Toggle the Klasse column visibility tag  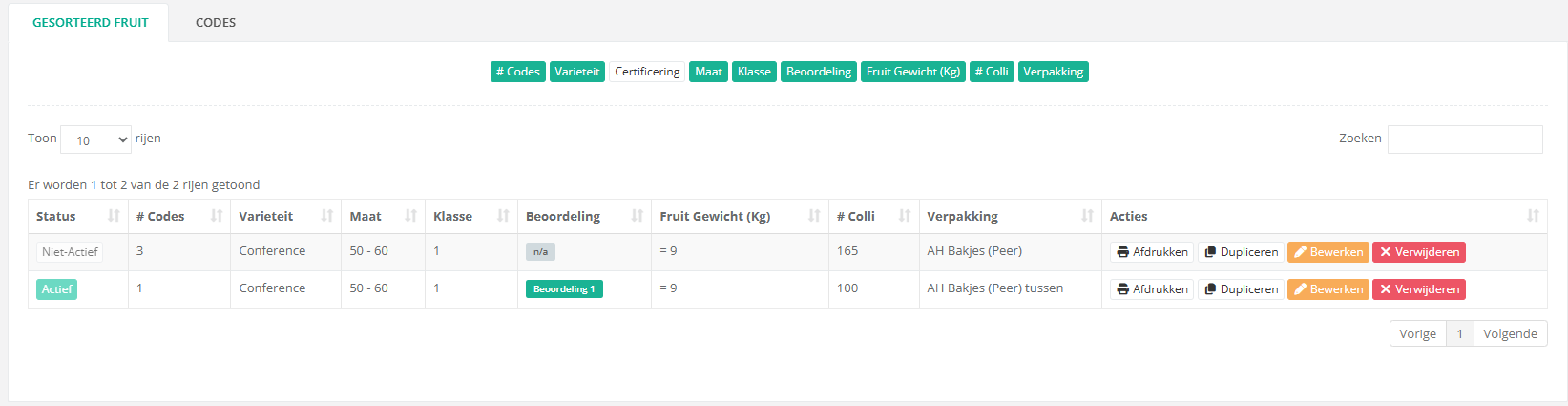click(754, 72)
